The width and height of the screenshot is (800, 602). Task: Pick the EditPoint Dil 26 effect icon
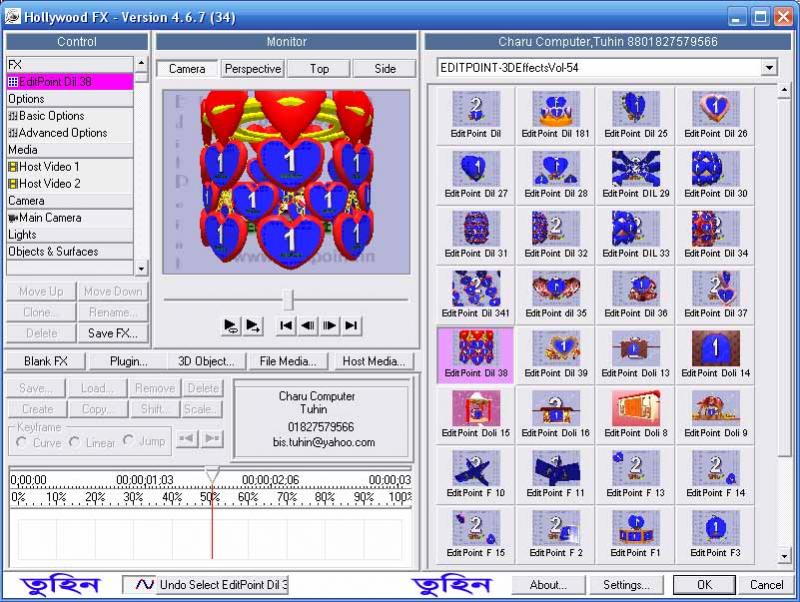coord(715,115)
